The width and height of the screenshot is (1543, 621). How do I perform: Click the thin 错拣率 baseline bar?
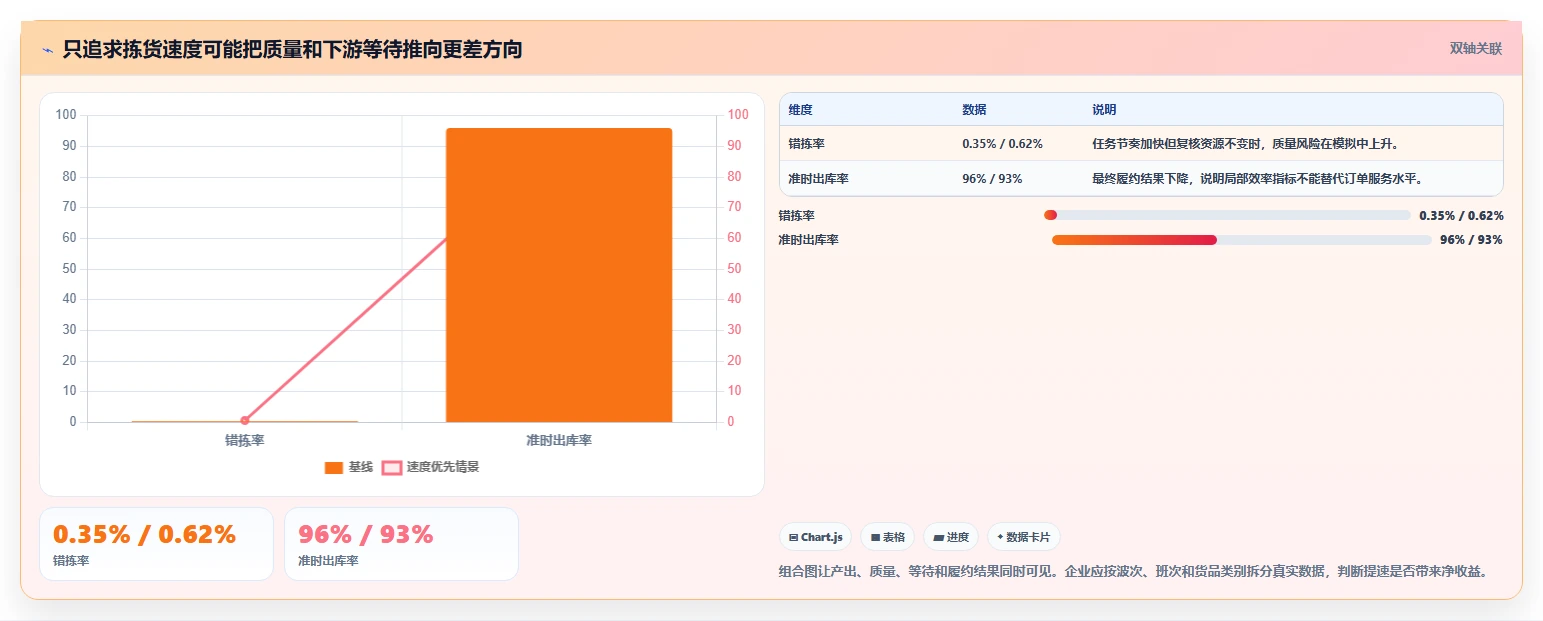(x=245, y=421)
